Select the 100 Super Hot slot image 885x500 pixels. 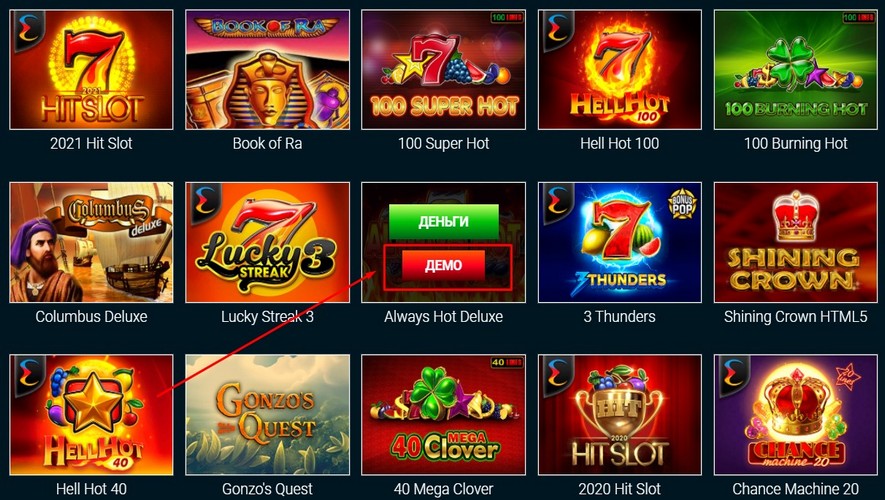[444, 69]
